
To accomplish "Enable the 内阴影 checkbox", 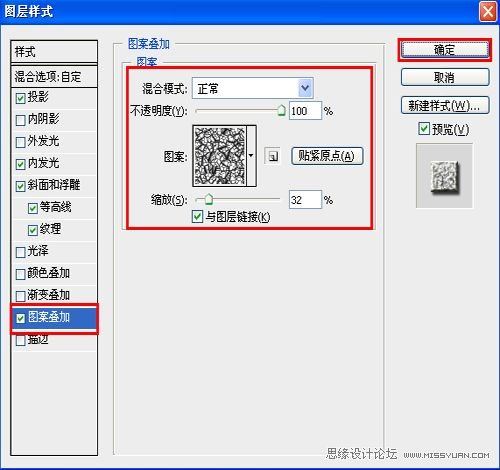I will coord(21,120).
